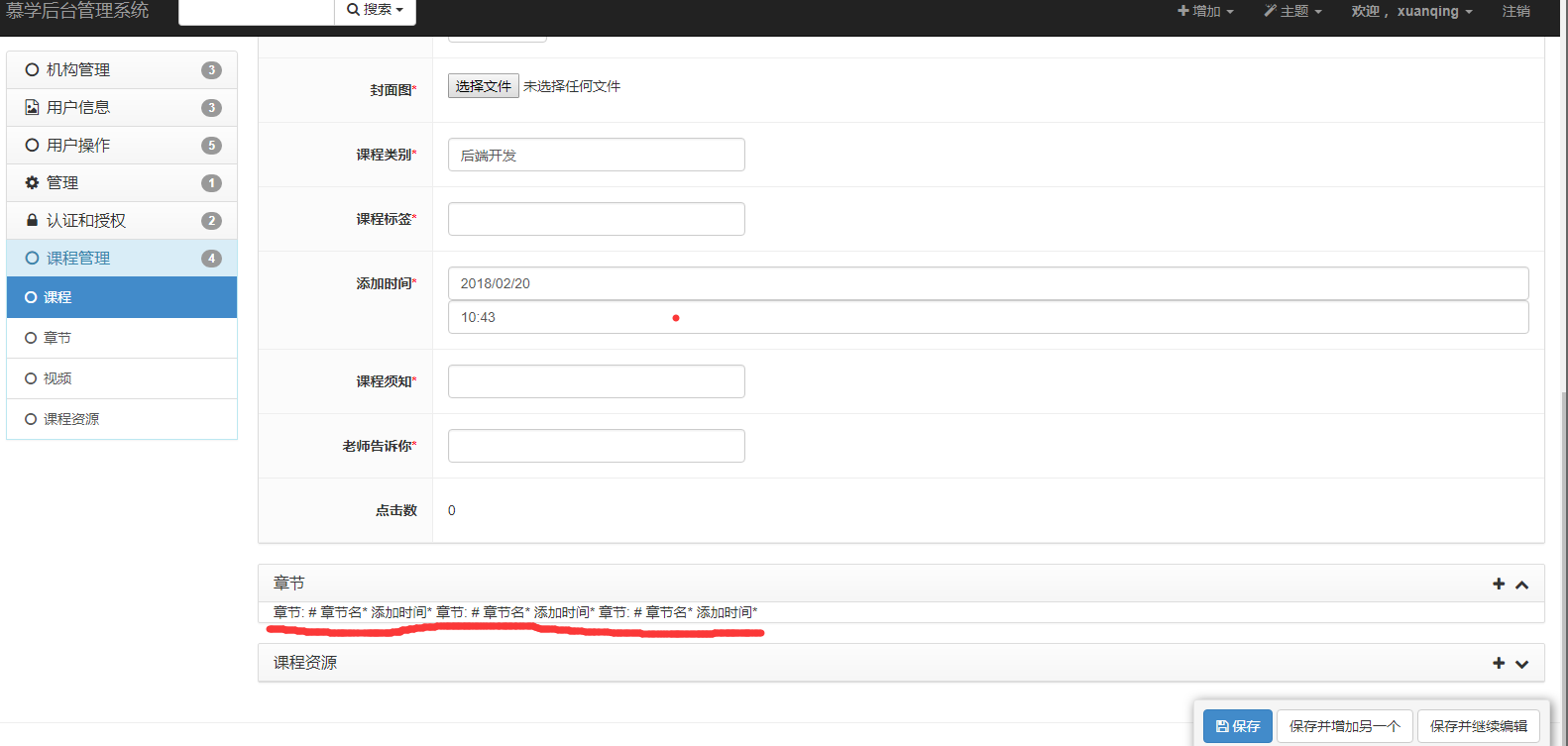Select 章节 in the sidebar

pyautogui.click(x=122, y=338)
